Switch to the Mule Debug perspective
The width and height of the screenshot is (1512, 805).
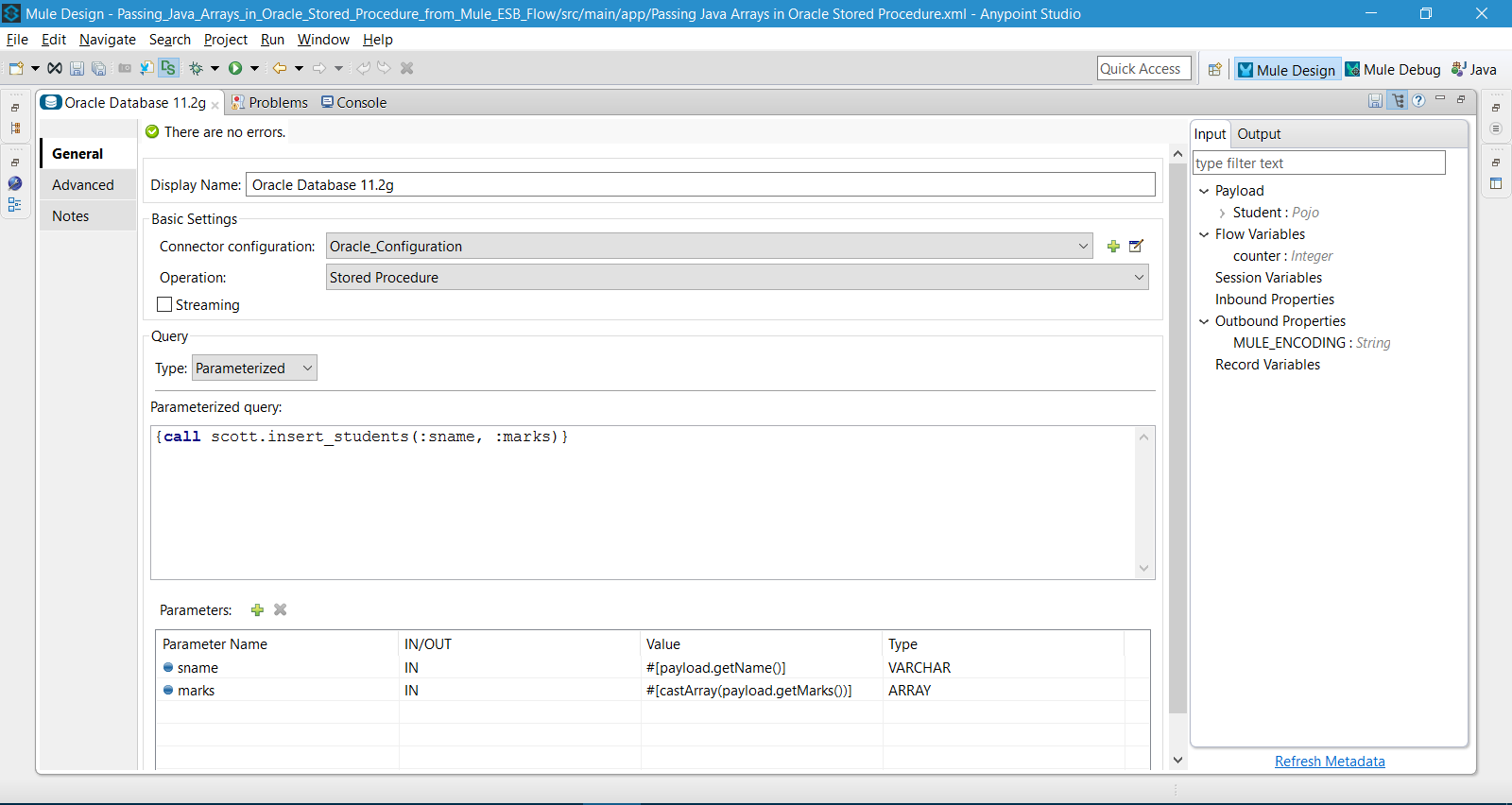click(x=1393, y=69)
